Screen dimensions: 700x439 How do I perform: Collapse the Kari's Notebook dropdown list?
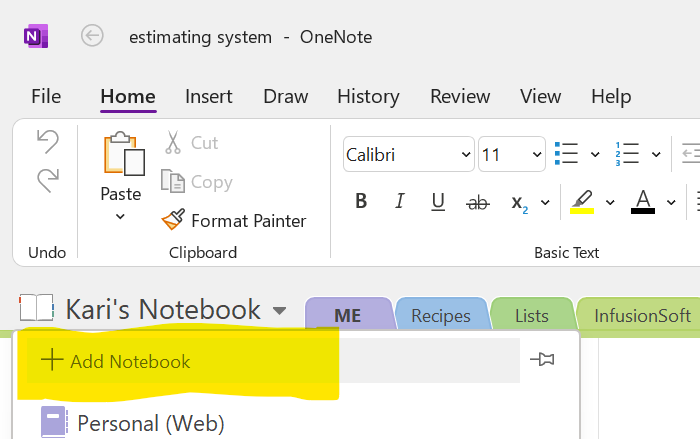pos(279,310)
